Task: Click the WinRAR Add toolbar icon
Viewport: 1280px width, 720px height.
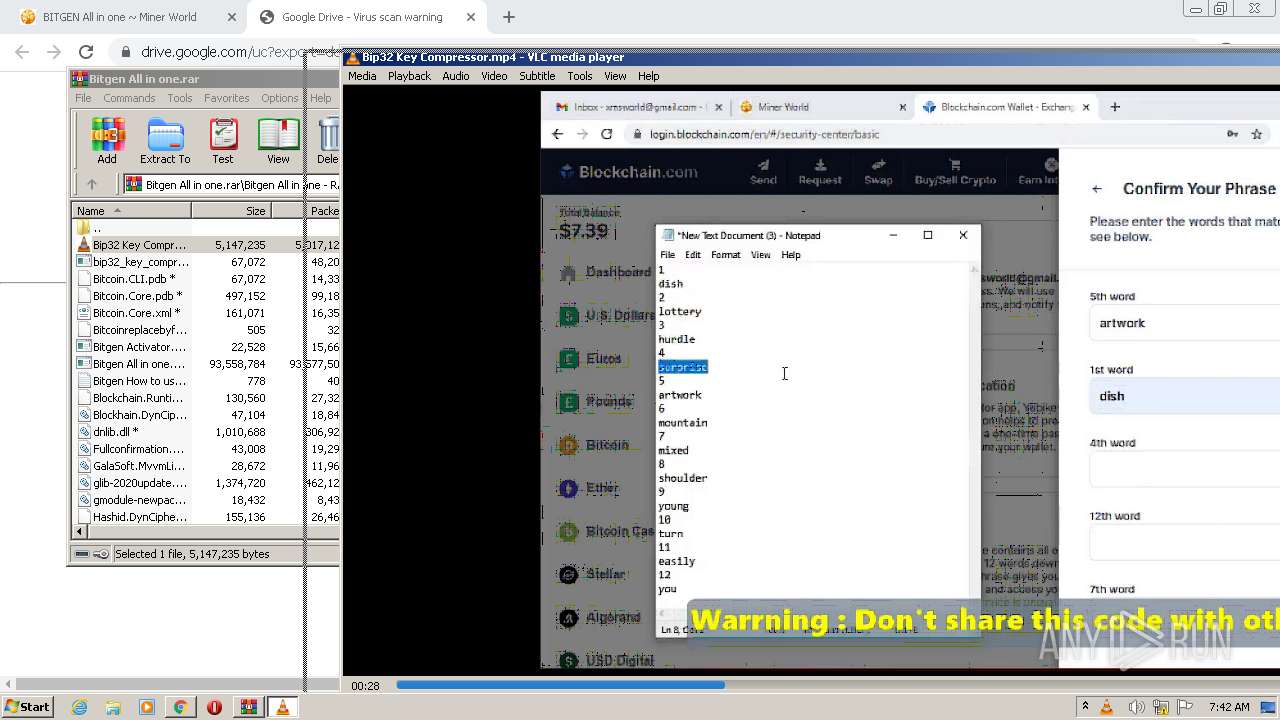Action: [x=107, y=141]
